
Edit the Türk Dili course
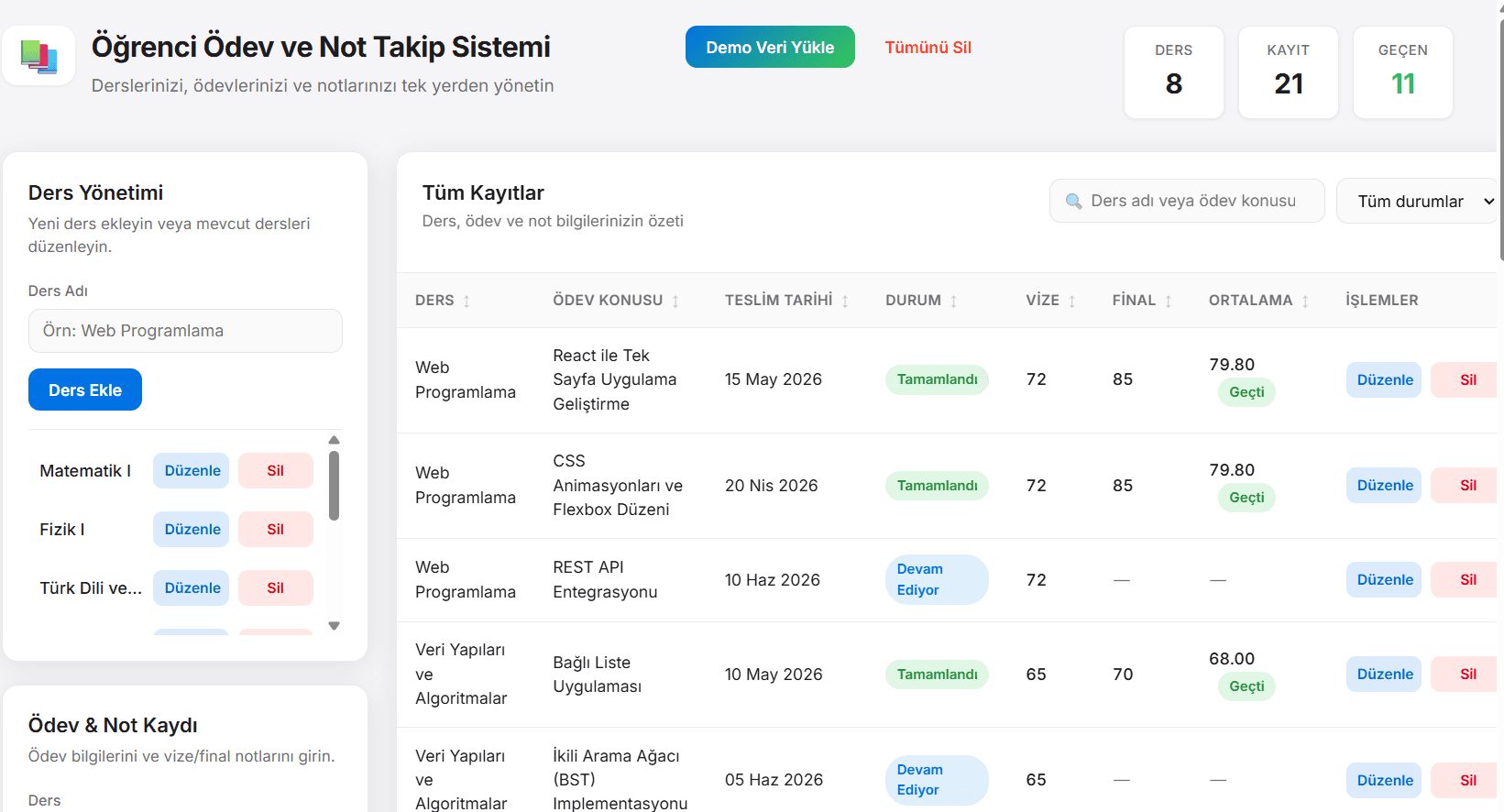192,587
